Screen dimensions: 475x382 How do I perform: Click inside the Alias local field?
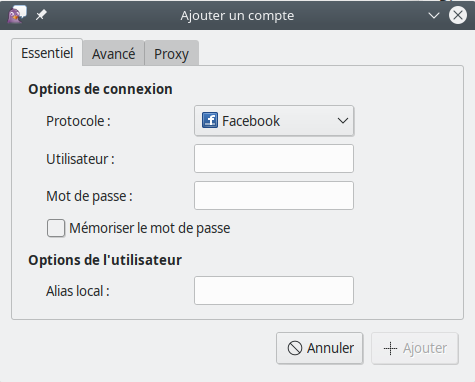pos(274,290)
